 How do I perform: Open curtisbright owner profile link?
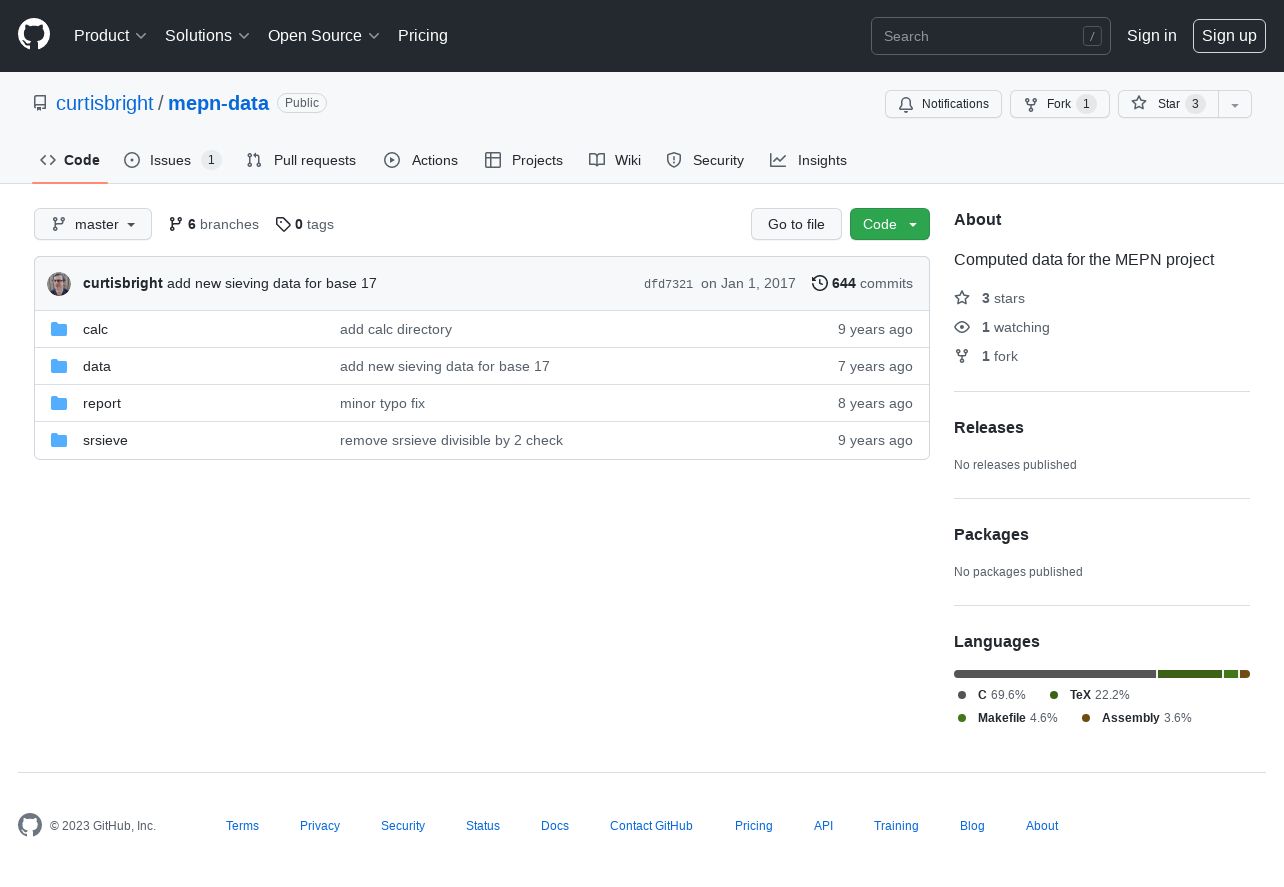(x=105, y=103)
